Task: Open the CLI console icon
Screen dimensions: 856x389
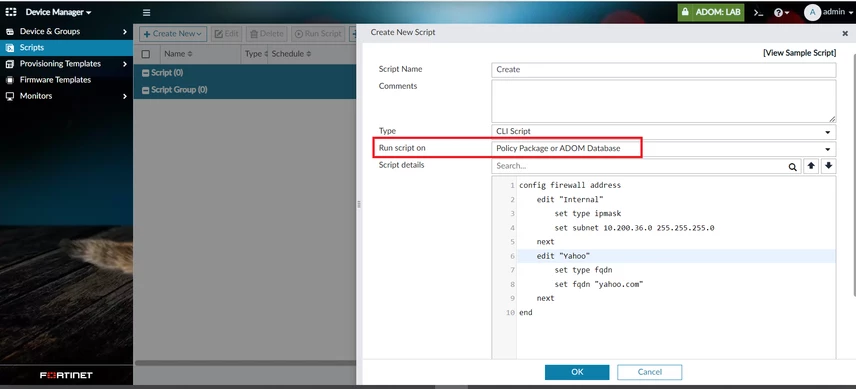Action: [758, 13]
